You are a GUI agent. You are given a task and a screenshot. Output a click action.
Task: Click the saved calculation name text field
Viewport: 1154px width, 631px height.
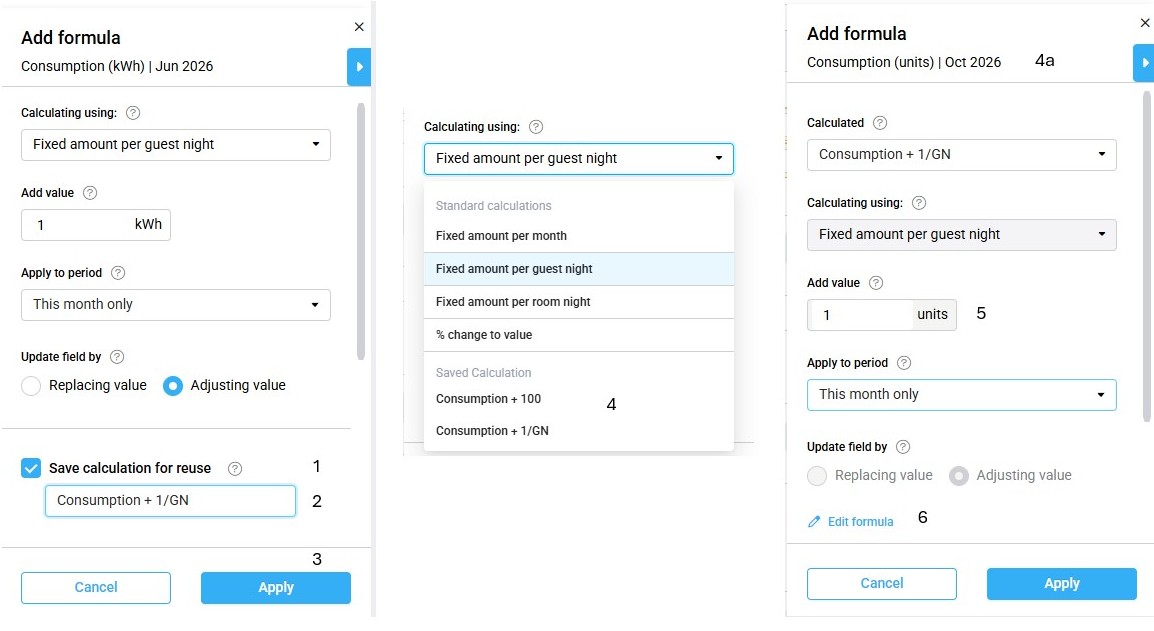point(170,501)
